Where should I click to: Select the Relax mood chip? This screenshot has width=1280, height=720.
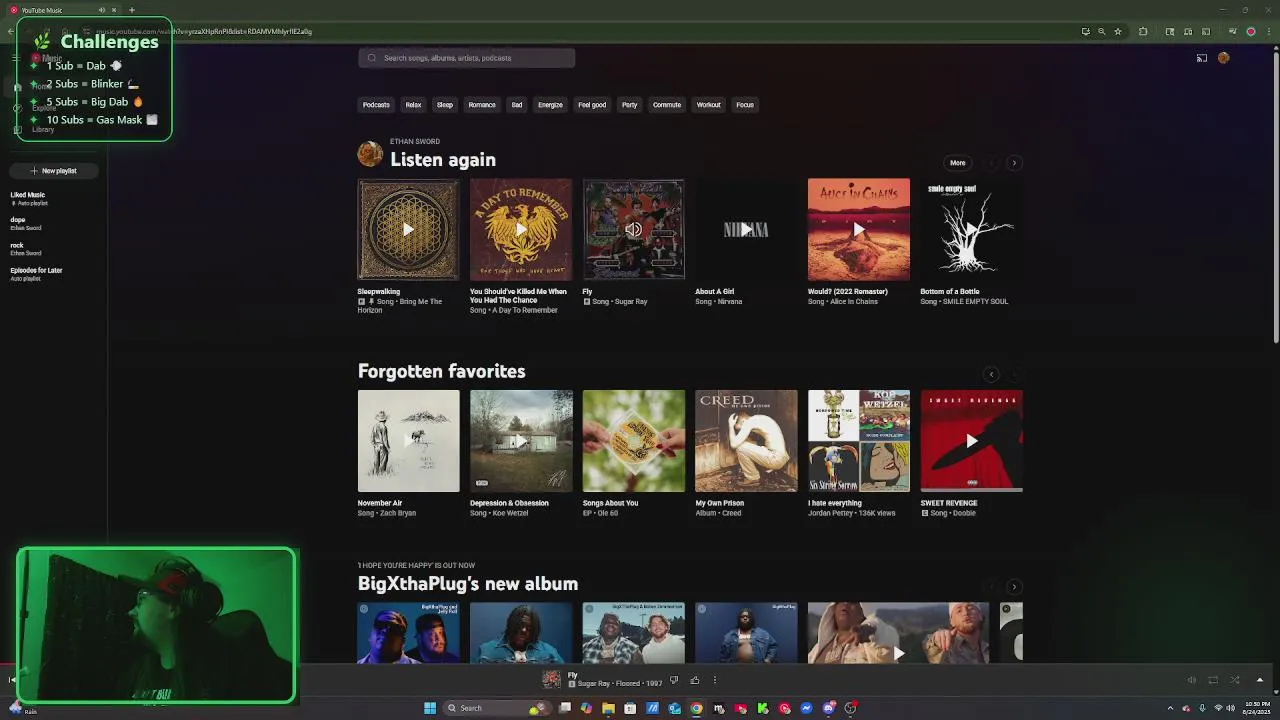tap(413, 105)
